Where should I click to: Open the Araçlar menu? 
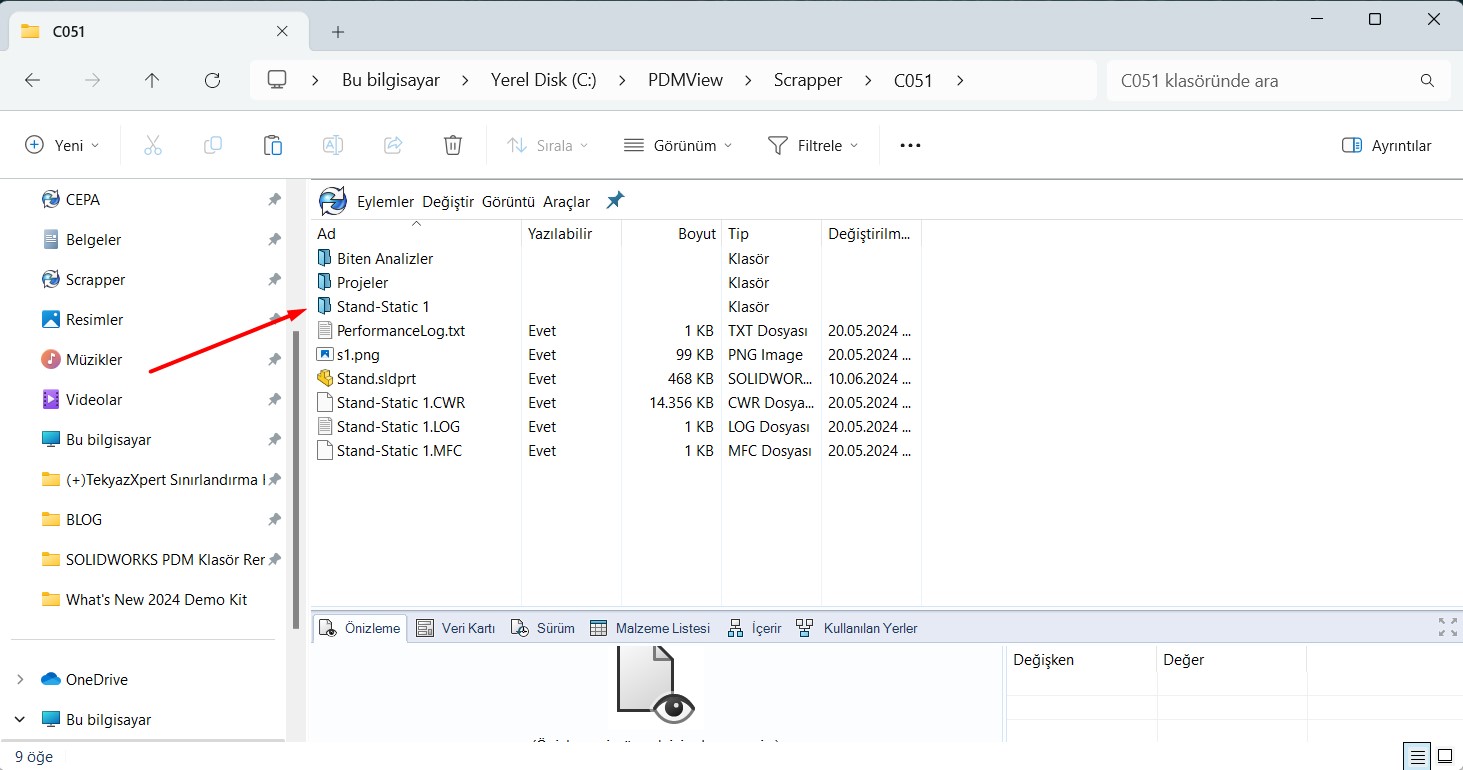(x=567, y=202)
